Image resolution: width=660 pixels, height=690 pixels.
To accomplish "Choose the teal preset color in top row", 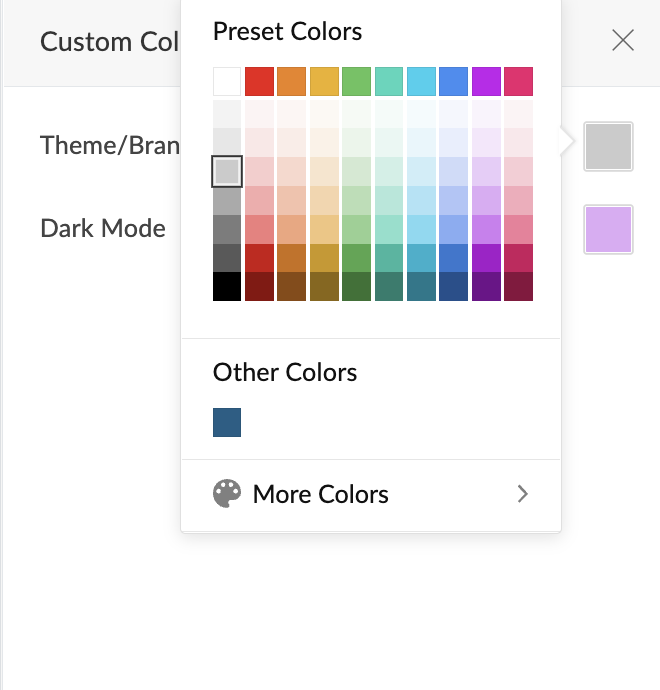I will 388,81.
